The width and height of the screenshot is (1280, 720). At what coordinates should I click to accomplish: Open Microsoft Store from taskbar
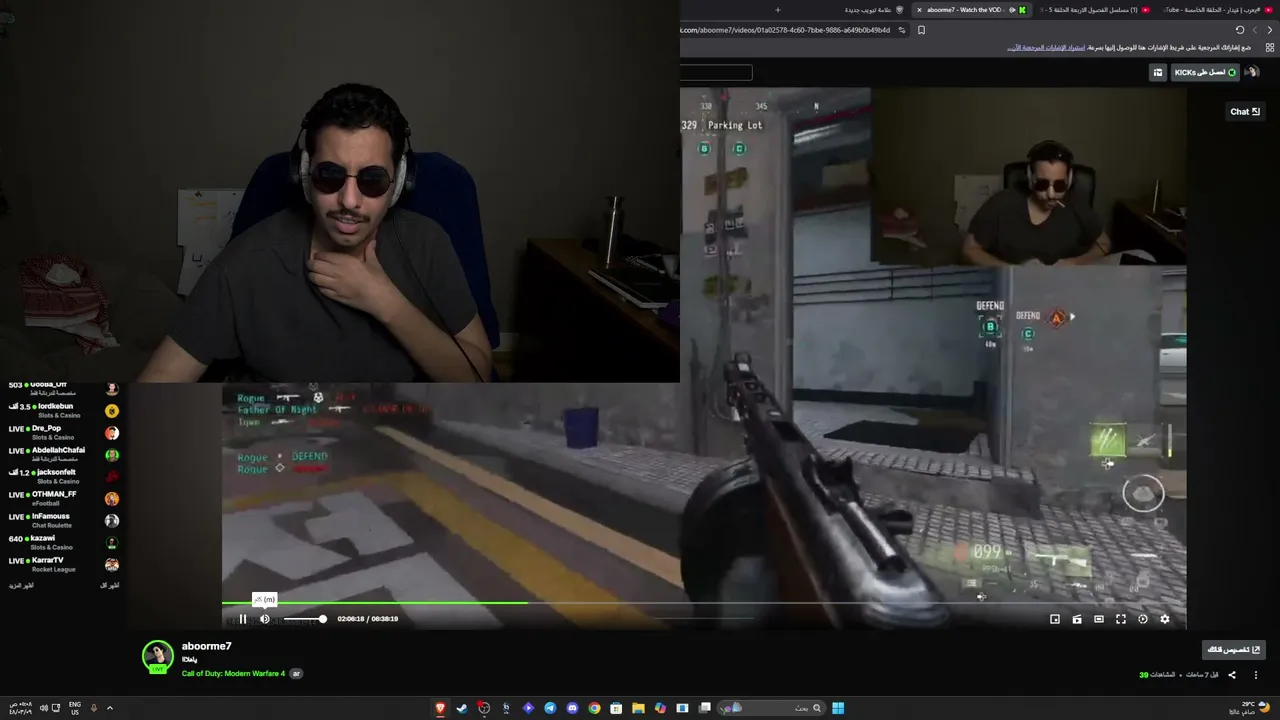click(x=616, y=708)
